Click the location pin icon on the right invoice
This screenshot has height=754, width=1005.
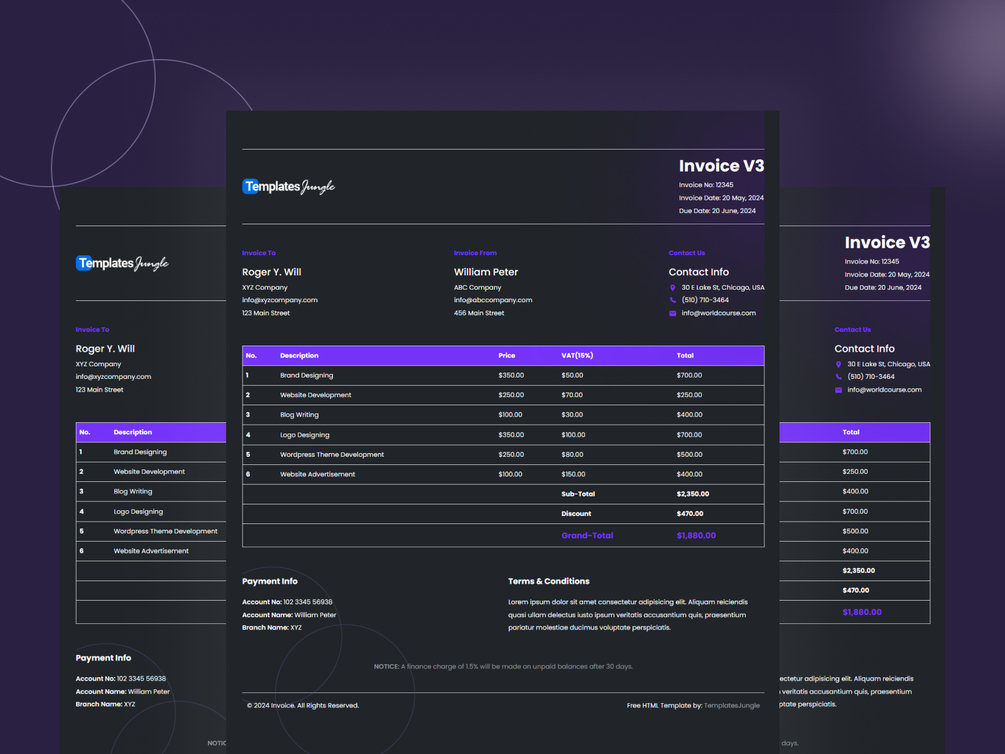coord(838,364)
